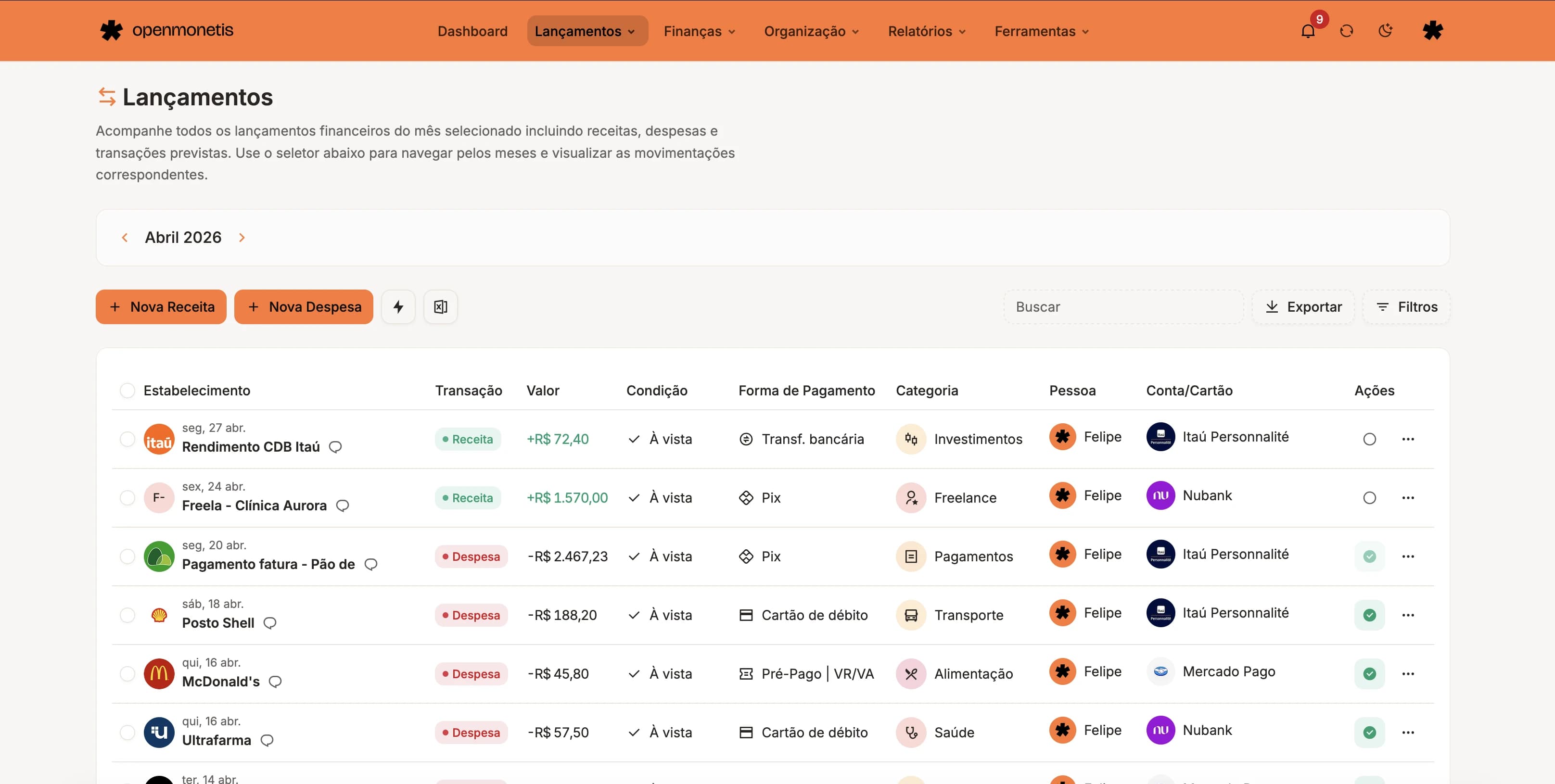Go to next month after Abril 2026

242,238
